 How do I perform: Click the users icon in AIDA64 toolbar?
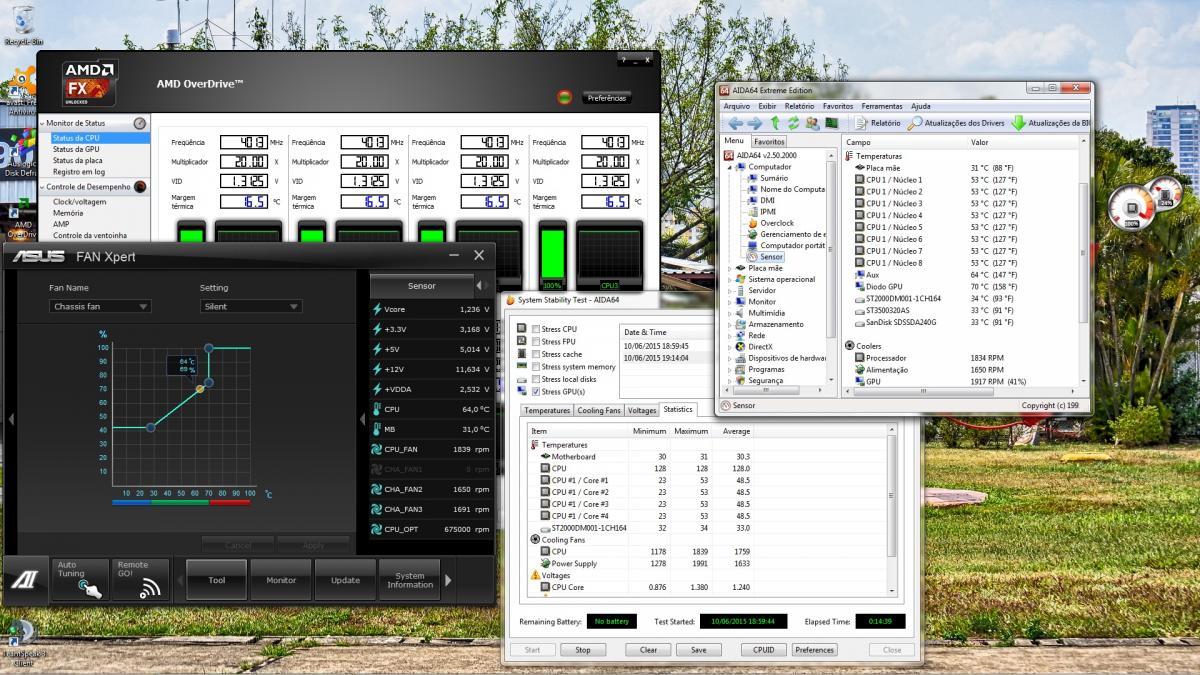[x=812, y=123]
